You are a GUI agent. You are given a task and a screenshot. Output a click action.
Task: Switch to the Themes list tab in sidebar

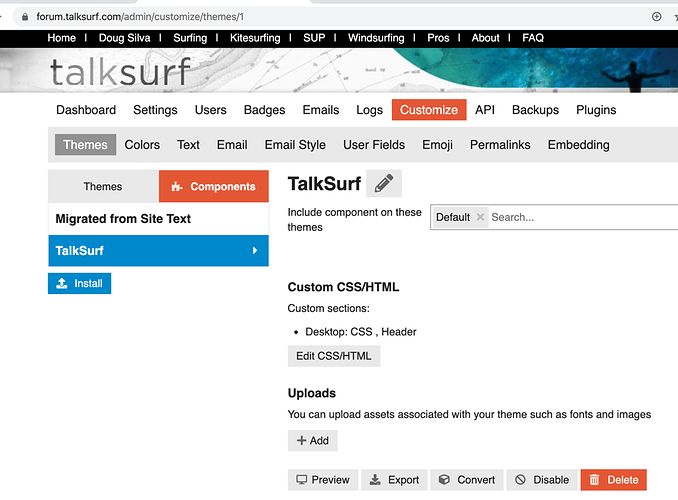click(x=103, y=186)
